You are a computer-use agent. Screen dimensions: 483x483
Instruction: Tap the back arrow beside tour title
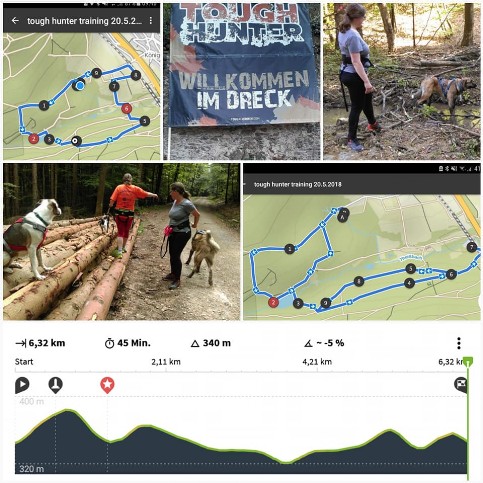(15, 21)
